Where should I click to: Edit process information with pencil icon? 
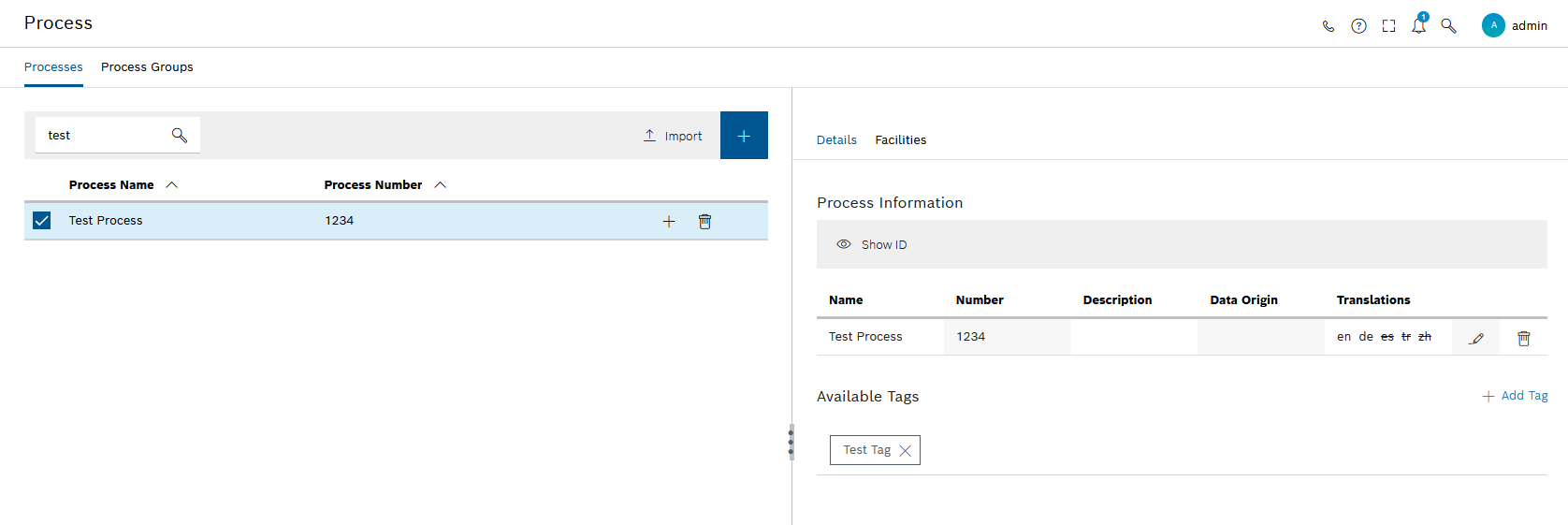(1476, 338)
